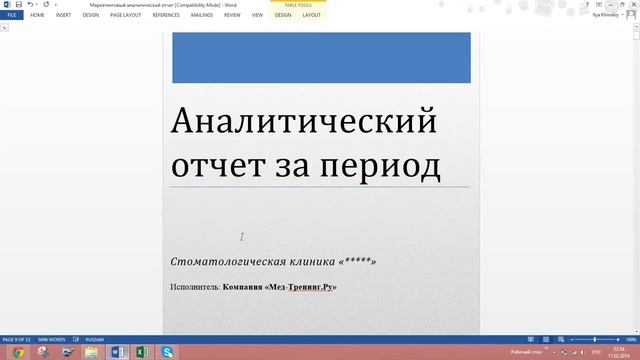Click the text "Исполнитель:"
Image resolution: width=640 pixels, height=360 pixels.
pyautogui.click(x=195, y=287)
